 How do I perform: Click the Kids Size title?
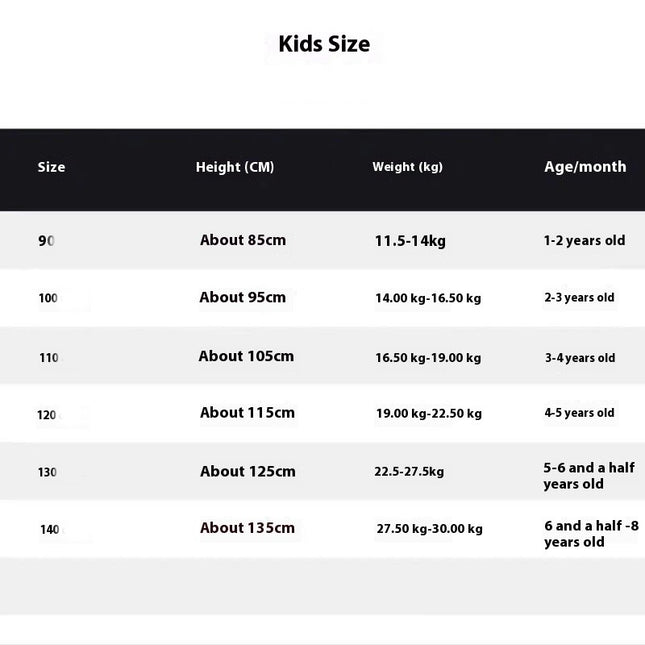coord(324,44)
